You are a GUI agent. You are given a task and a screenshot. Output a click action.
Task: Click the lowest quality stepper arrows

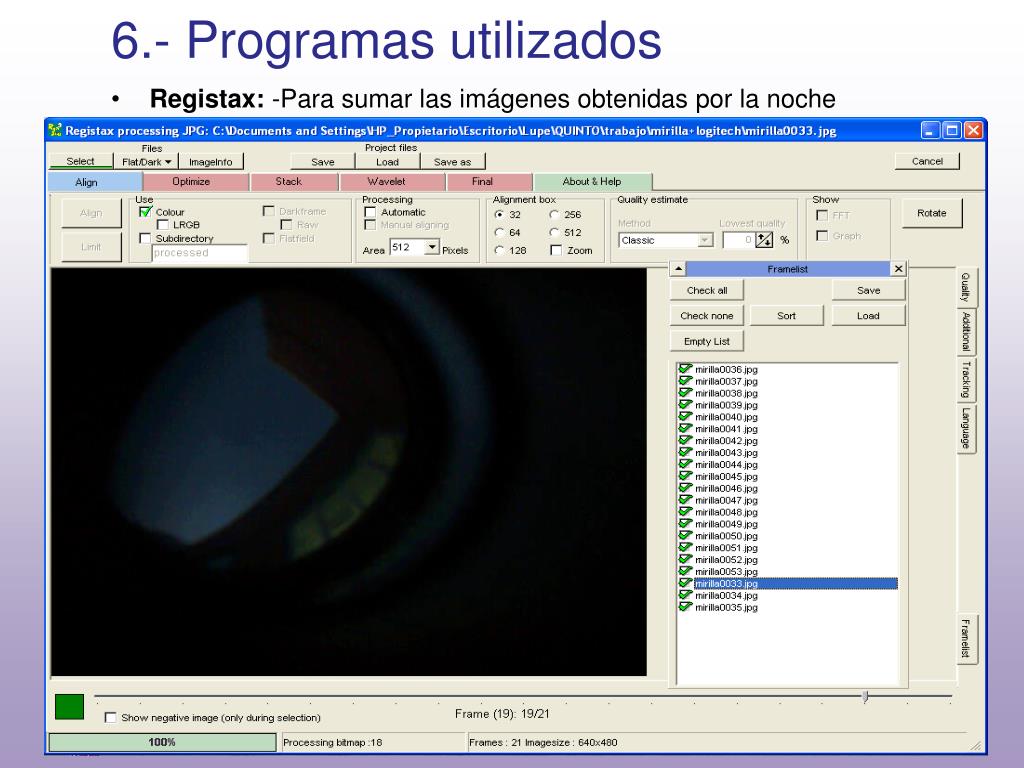click(764, 240)
